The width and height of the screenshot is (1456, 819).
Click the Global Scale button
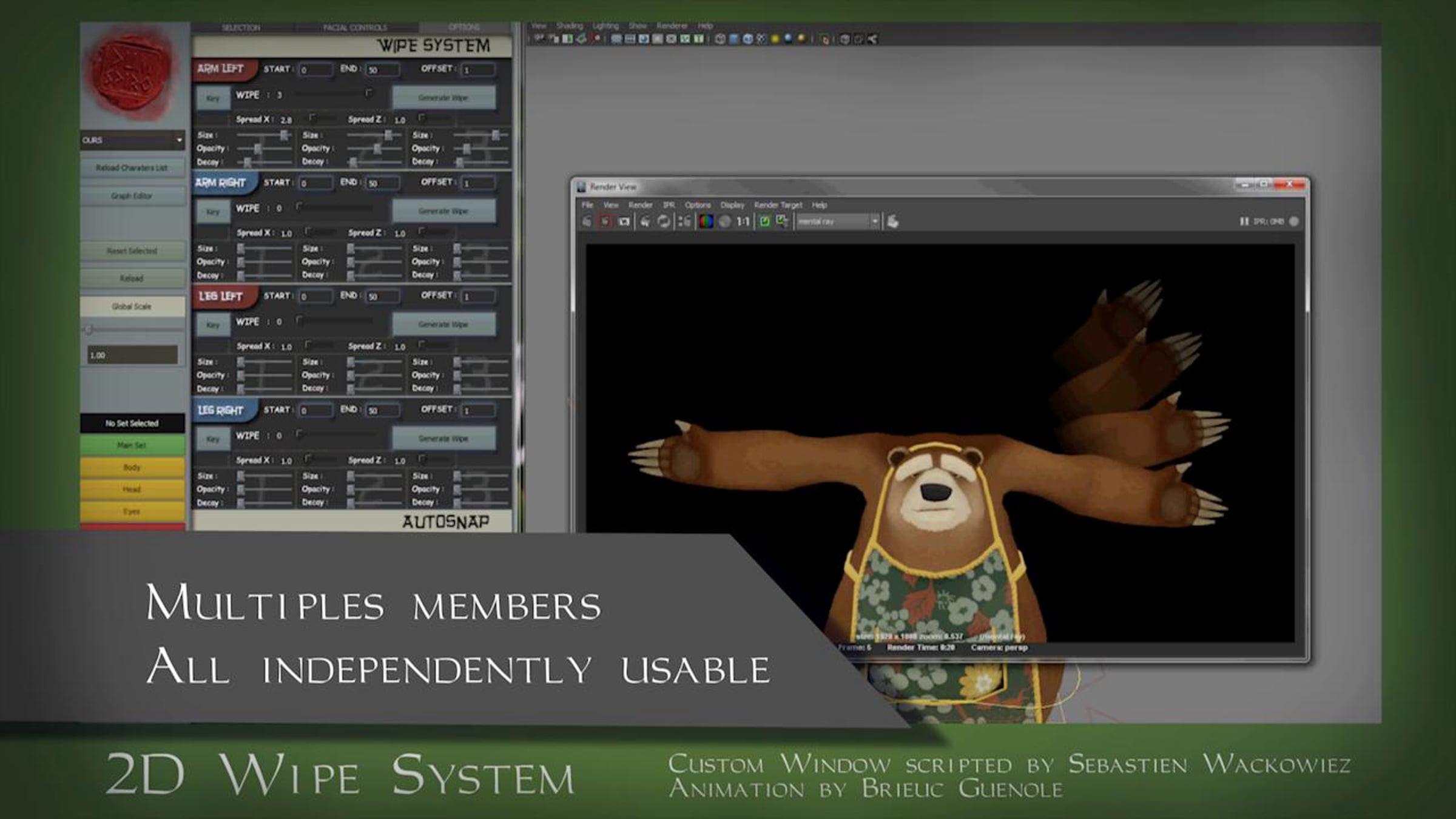click(132, 306)
